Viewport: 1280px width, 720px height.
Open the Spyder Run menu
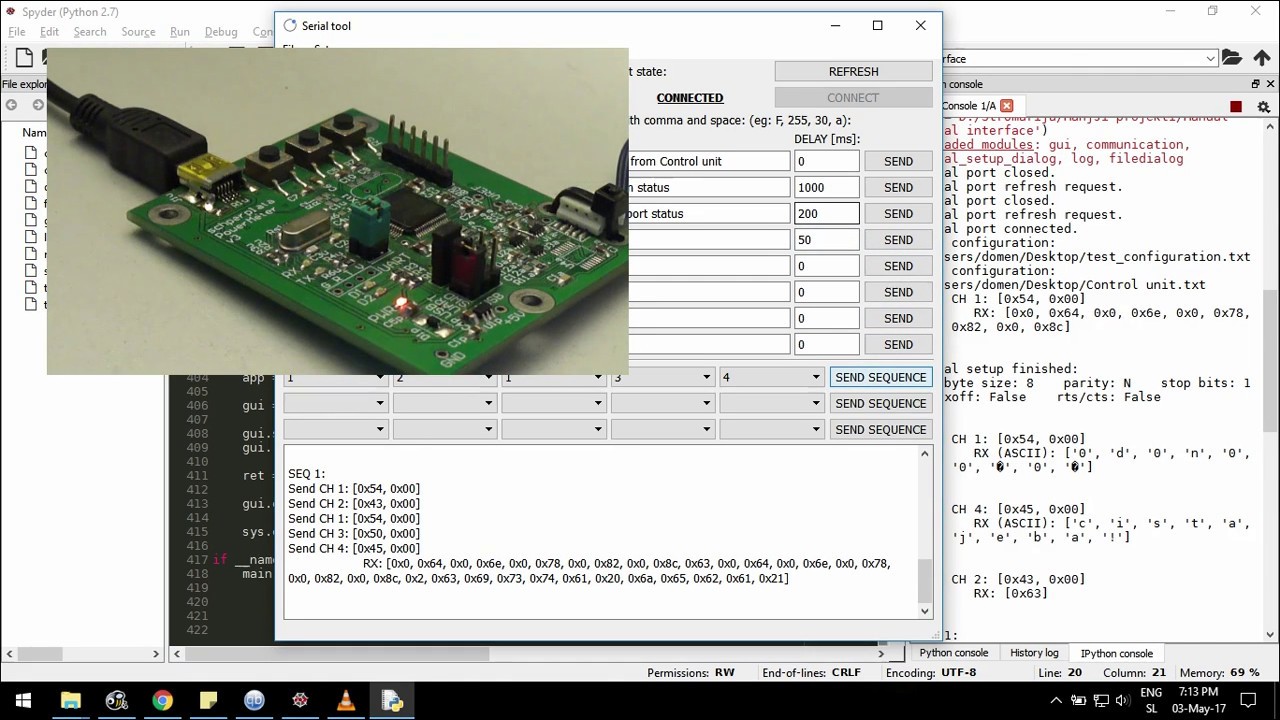pos(180,32)
